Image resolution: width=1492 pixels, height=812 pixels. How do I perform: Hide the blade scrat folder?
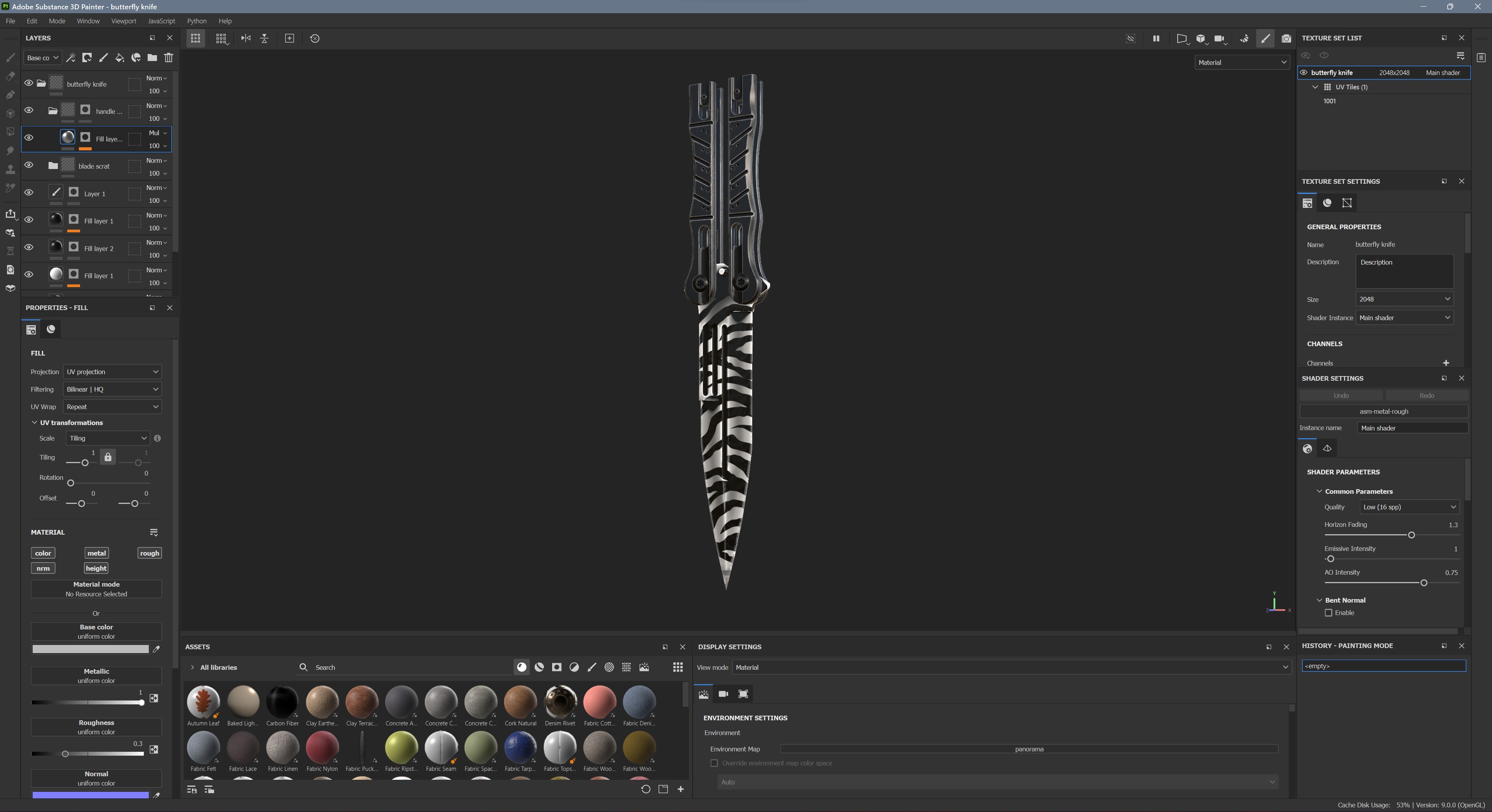pos(28,165)
